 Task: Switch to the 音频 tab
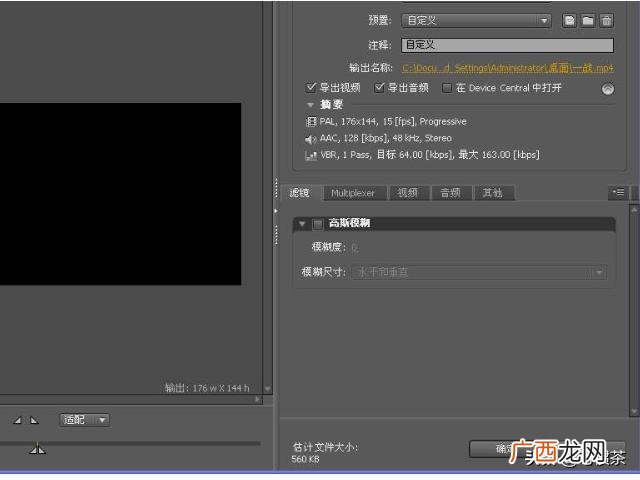pyautogui.click(x=451, y=193)
